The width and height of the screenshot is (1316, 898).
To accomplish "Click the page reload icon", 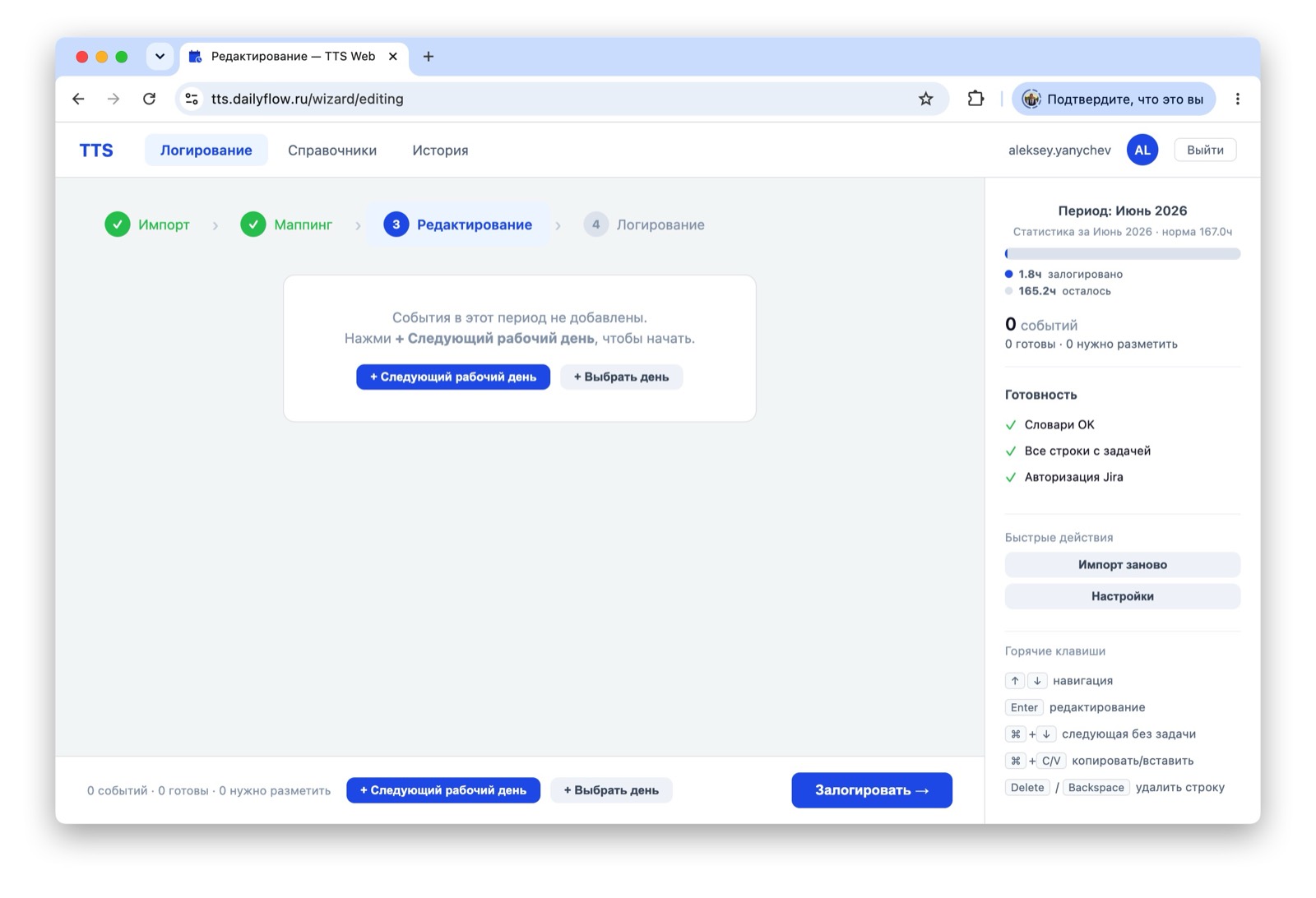I will 149,99.
